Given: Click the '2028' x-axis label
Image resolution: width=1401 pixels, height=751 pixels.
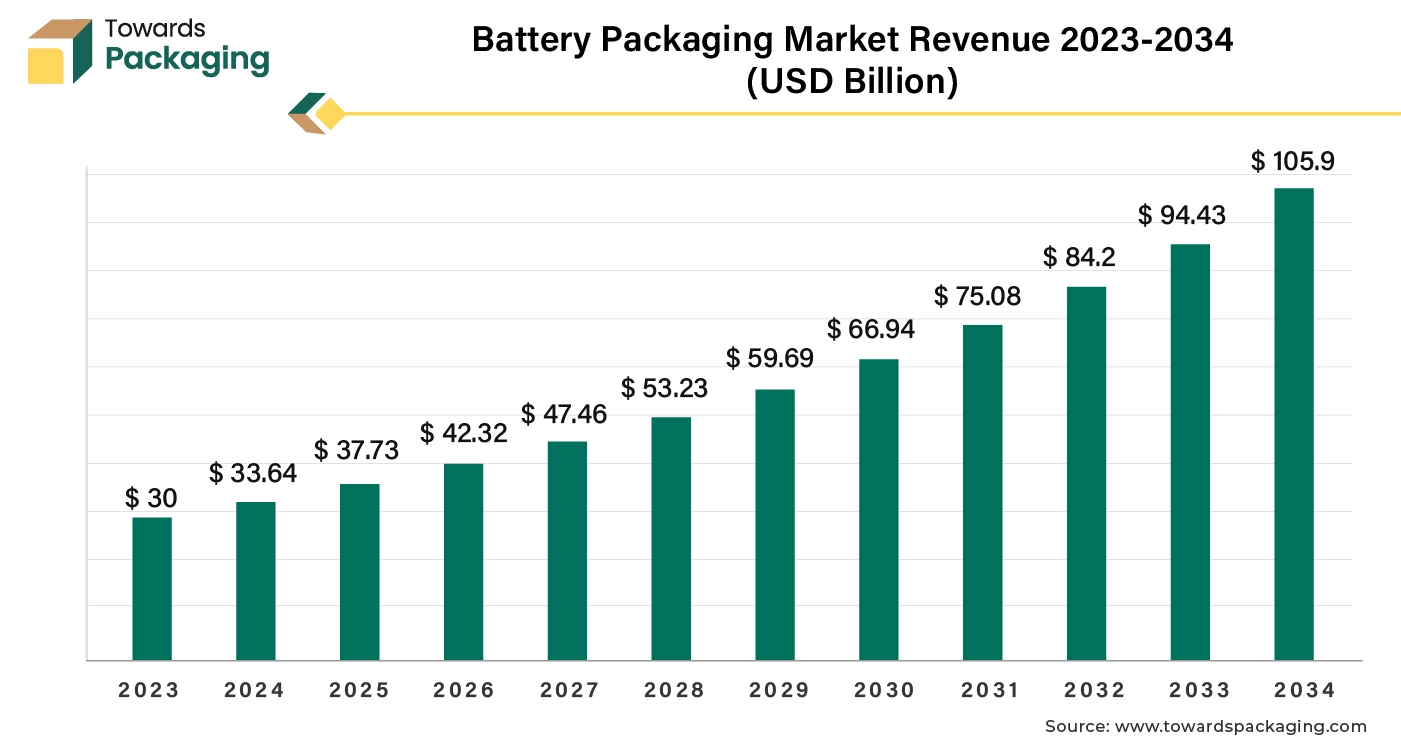Looking at the screenshot, I should [674, 690].
